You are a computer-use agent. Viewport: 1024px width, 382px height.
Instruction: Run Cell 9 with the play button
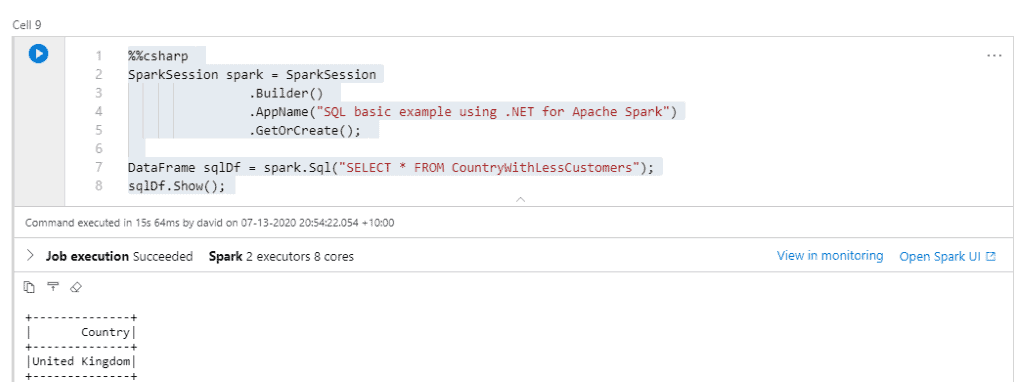pos(39,54)
